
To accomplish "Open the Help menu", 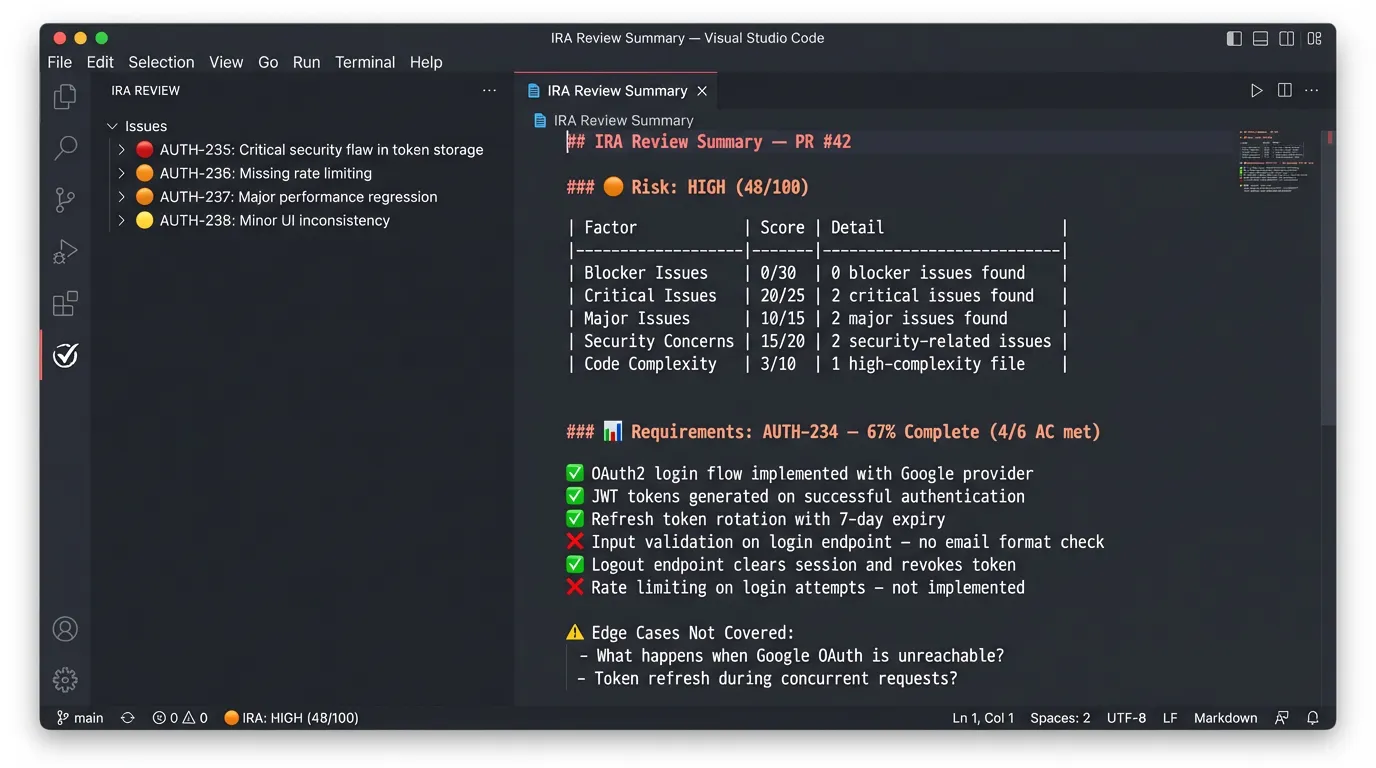I will click(x=426, y=62).
